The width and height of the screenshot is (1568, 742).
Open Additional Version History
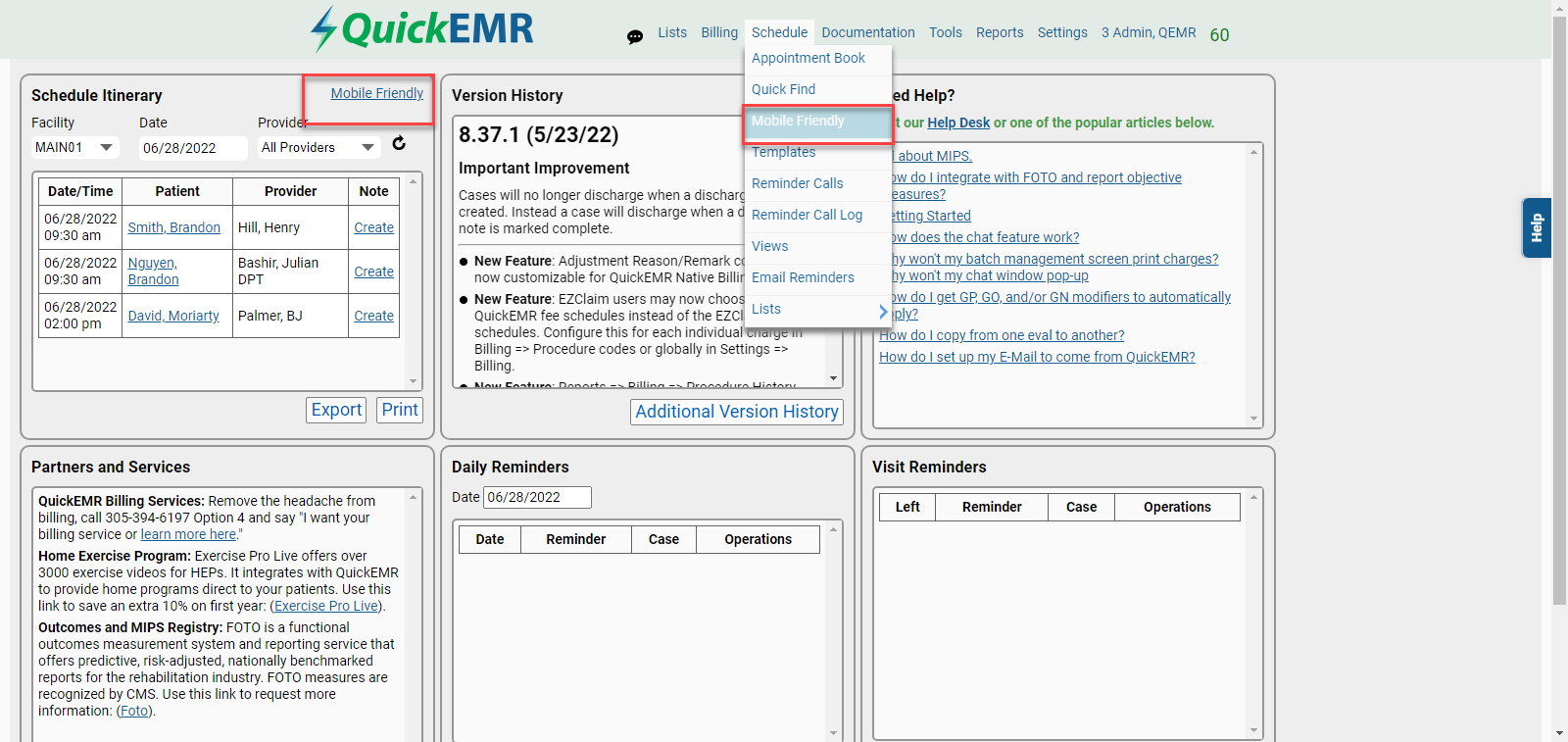pyautogui.click(x=737, y=412)
